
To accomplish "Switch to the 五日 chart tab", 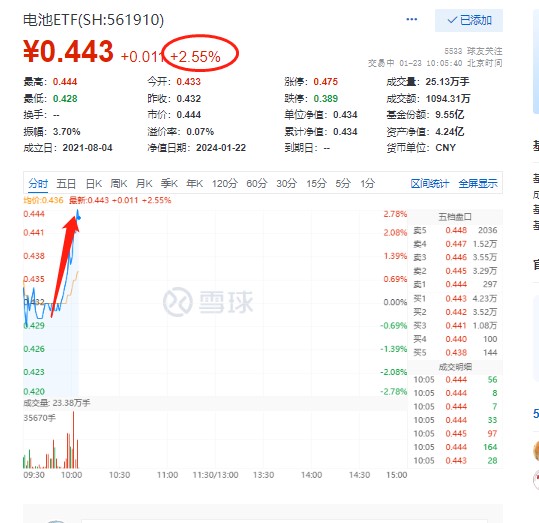I will pyautogui.click(x=66, y=184).
